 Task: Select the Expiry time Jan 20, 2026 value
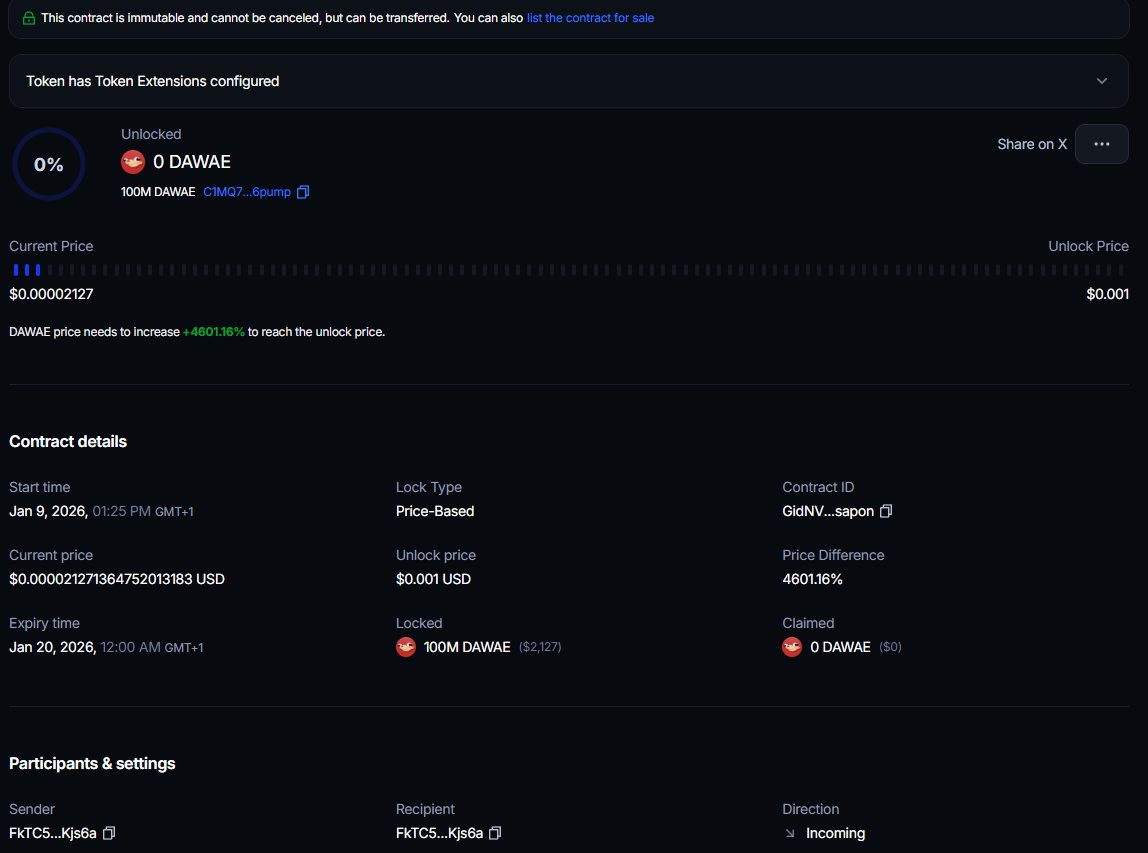(106, 647)
